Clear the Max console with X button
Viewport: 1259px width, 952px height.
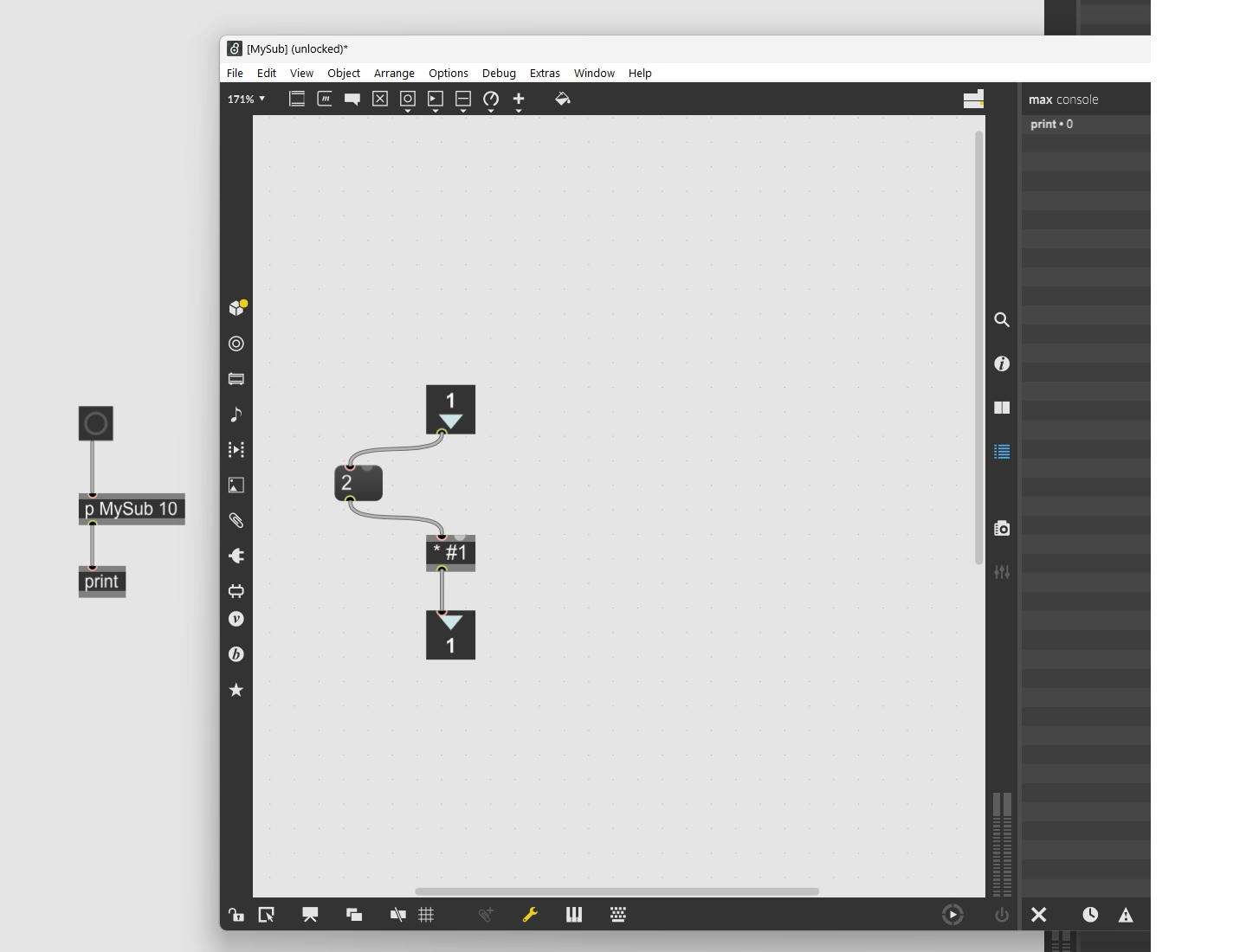click(1039, 915)
